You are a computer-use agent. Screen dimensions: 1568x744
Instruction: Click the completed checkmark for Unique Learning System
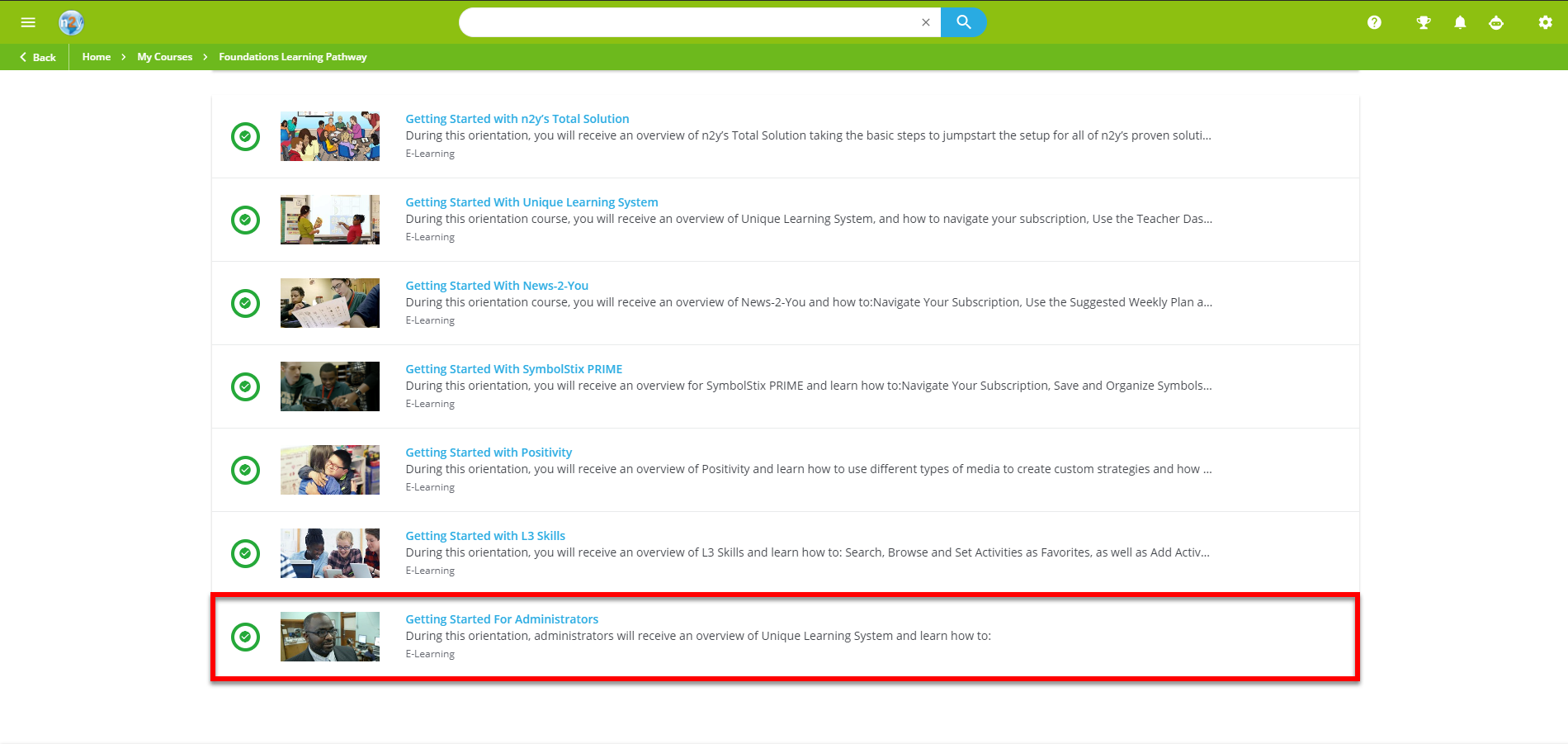coord(245,220)
